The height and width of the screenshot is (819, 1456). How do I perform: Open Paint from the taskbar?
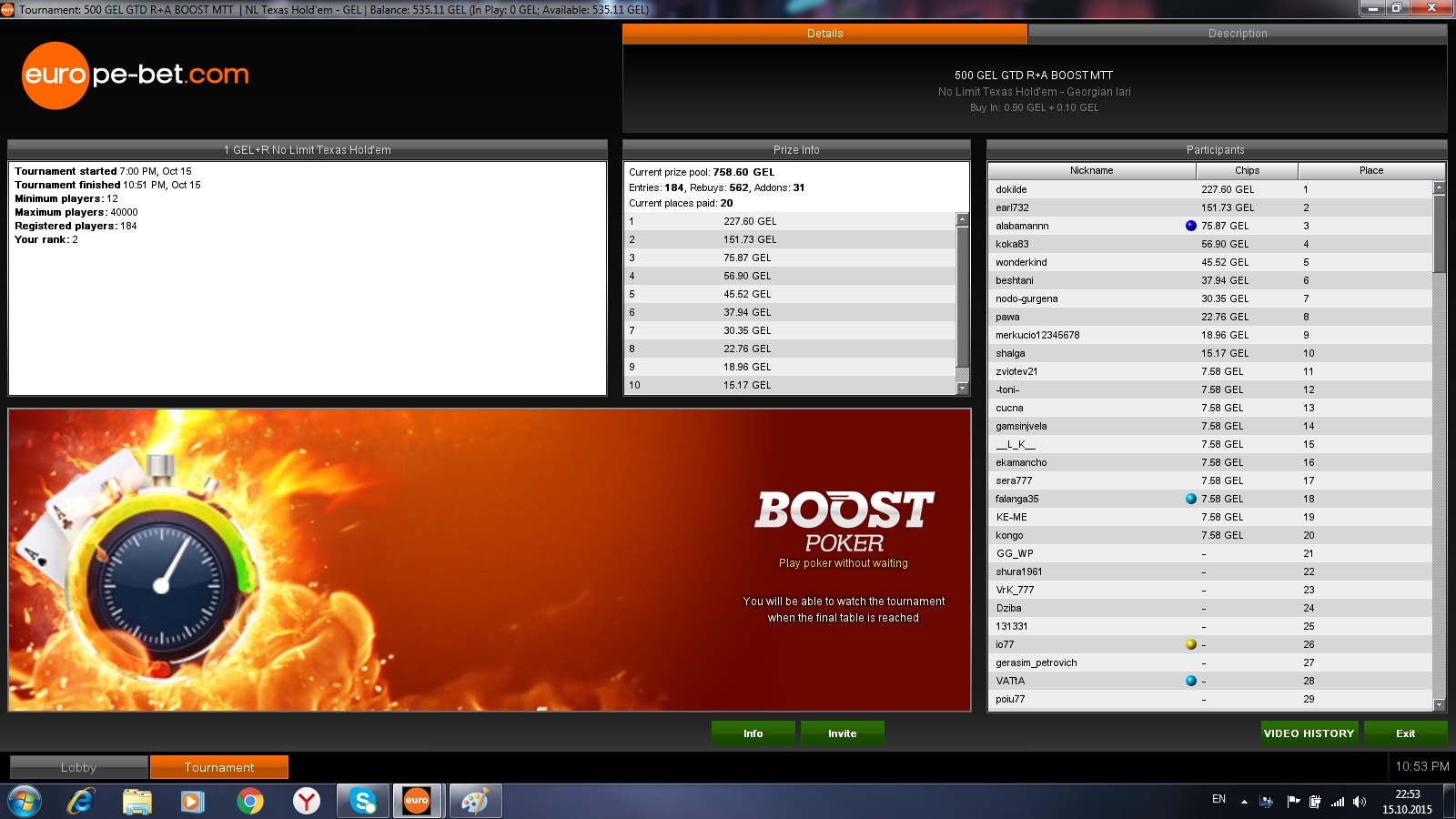[x=474, y=802]
